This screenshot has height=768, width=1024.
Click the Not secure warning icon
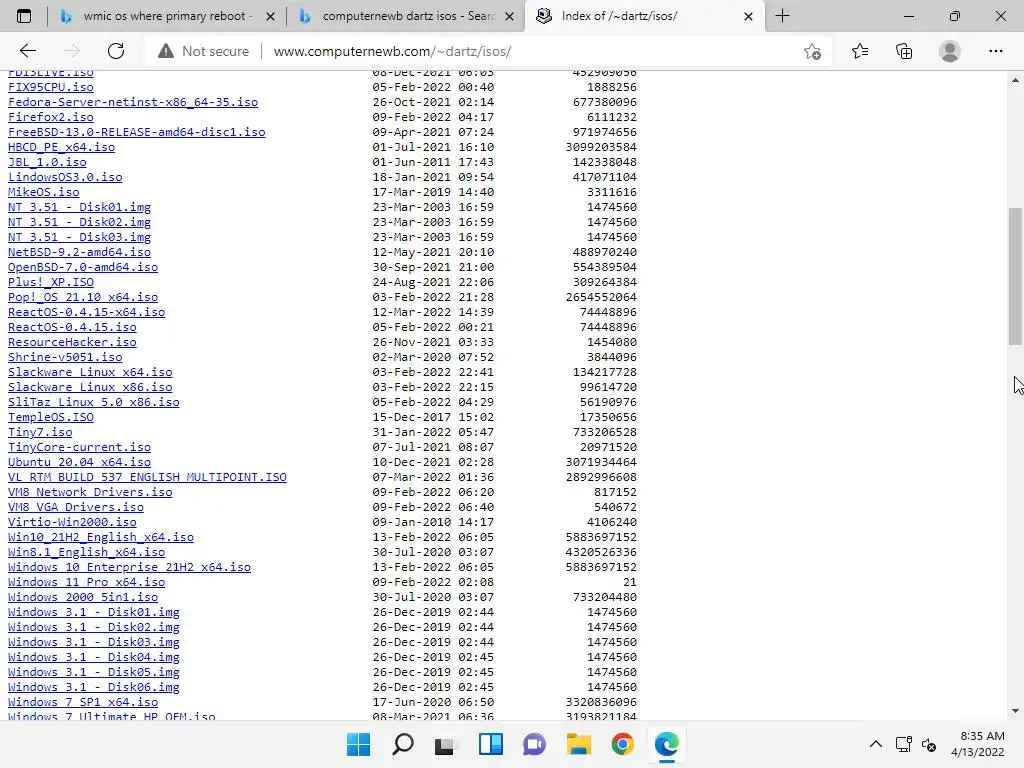coord(166,51)
